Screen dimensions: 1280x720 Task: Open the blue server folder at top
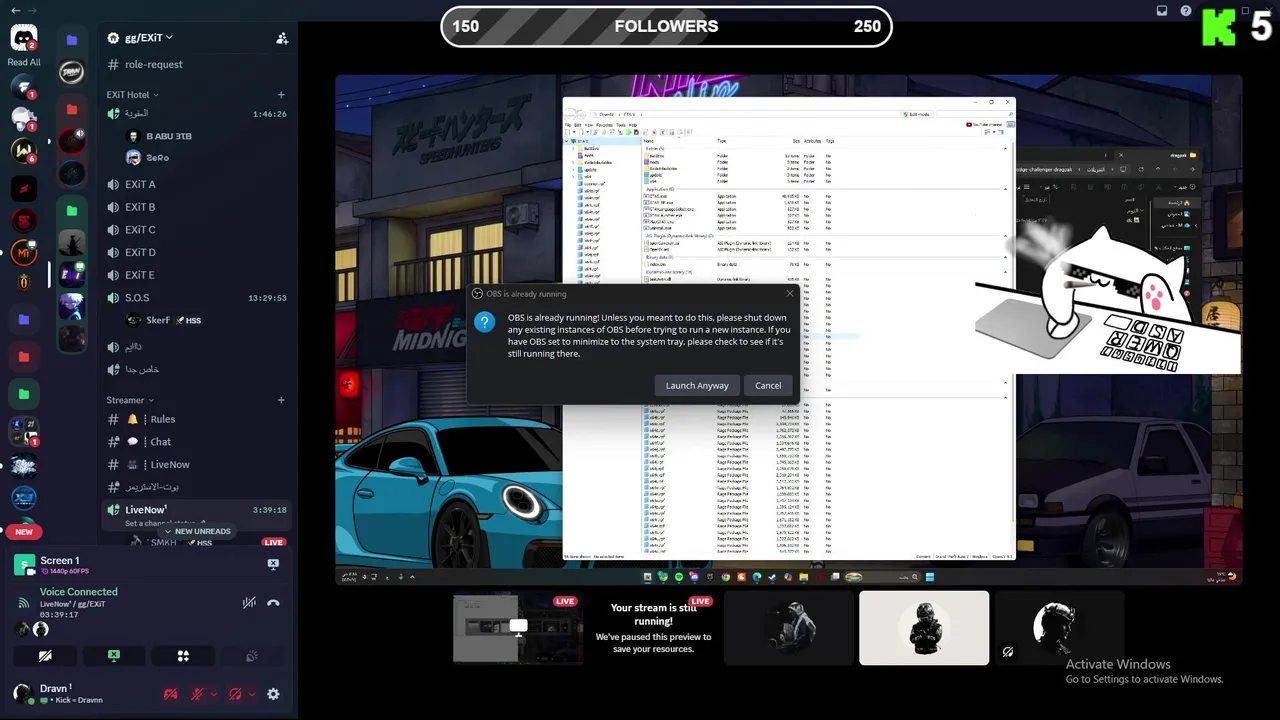(x=71, y=39)
